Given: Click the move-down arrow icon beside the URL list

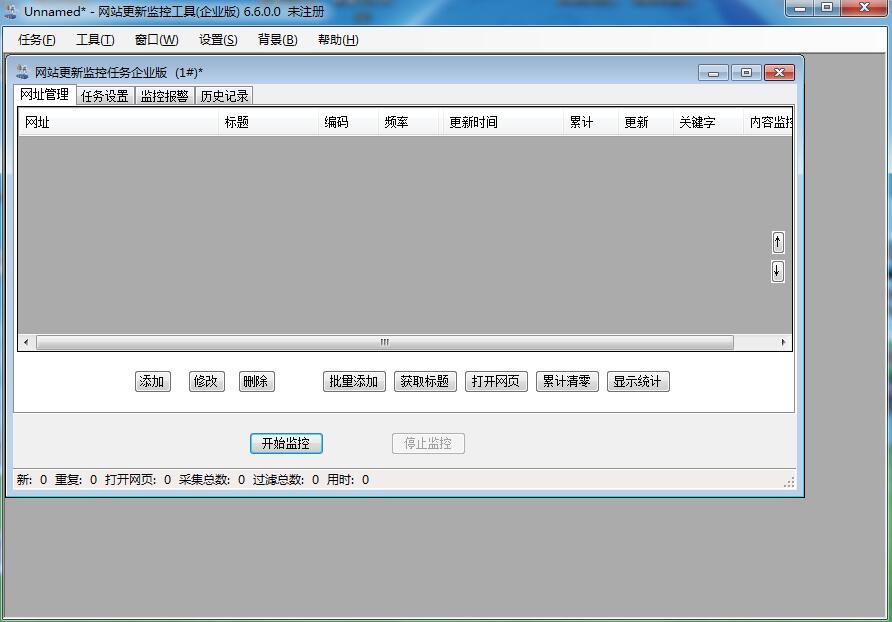Looking at the screenshot, I should point(777,270).
